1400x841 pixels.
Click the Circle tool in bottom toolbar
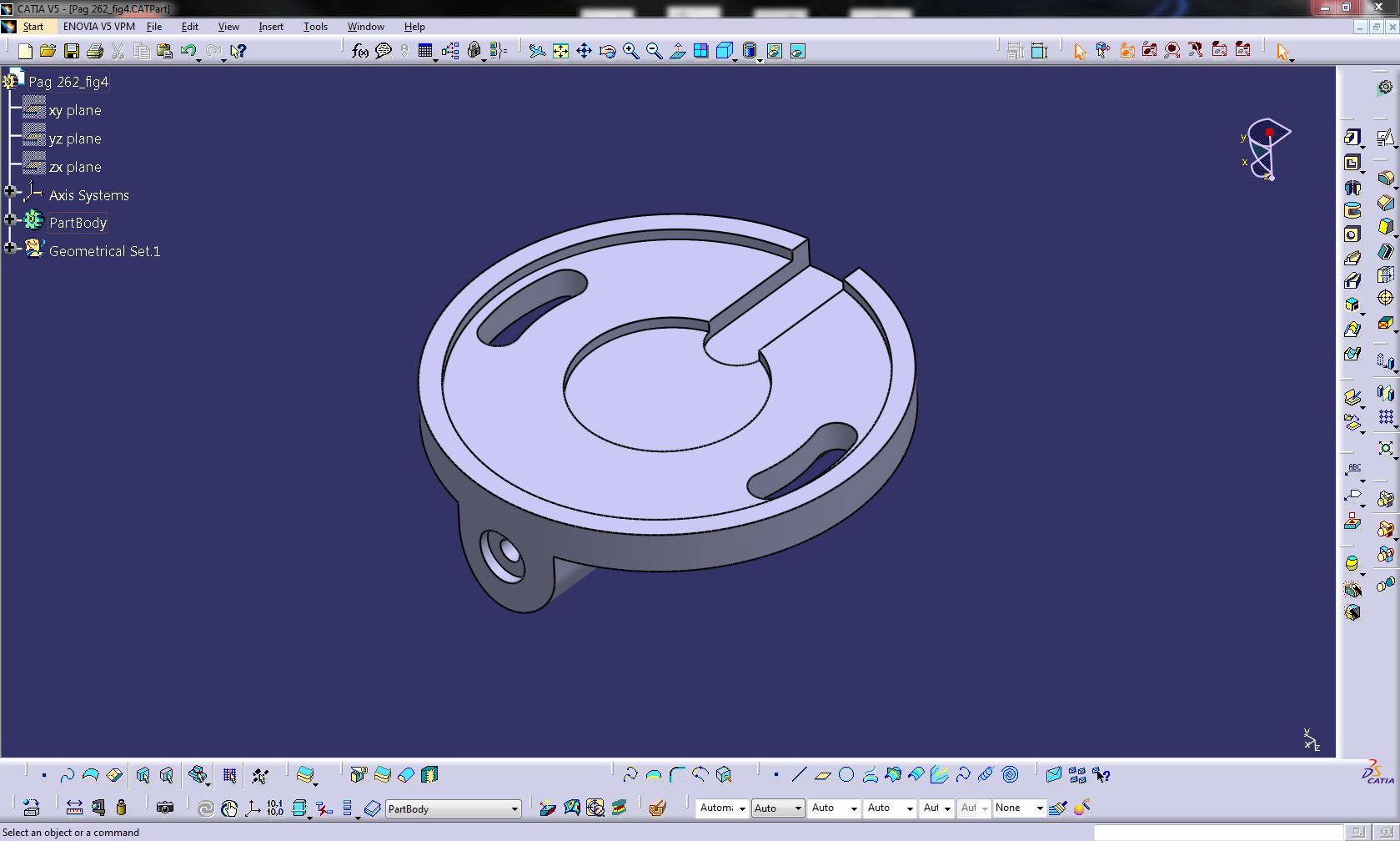(x=846, y=775)
